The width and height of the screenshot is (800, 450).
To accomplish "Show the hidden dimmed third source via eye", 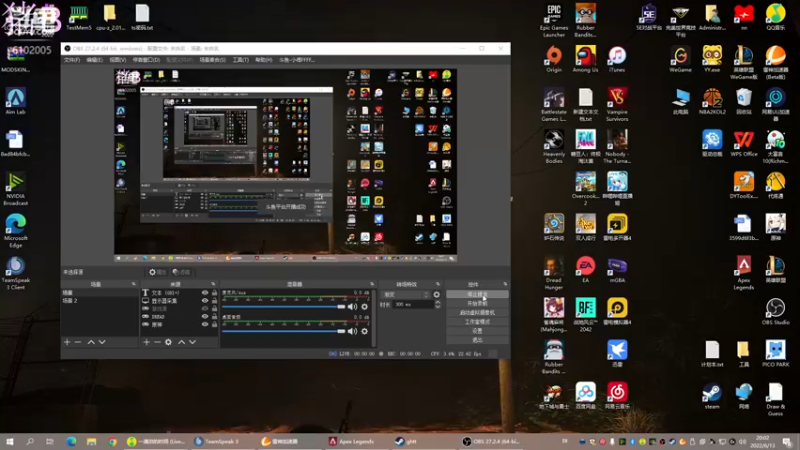I will [x=205, y=309].
